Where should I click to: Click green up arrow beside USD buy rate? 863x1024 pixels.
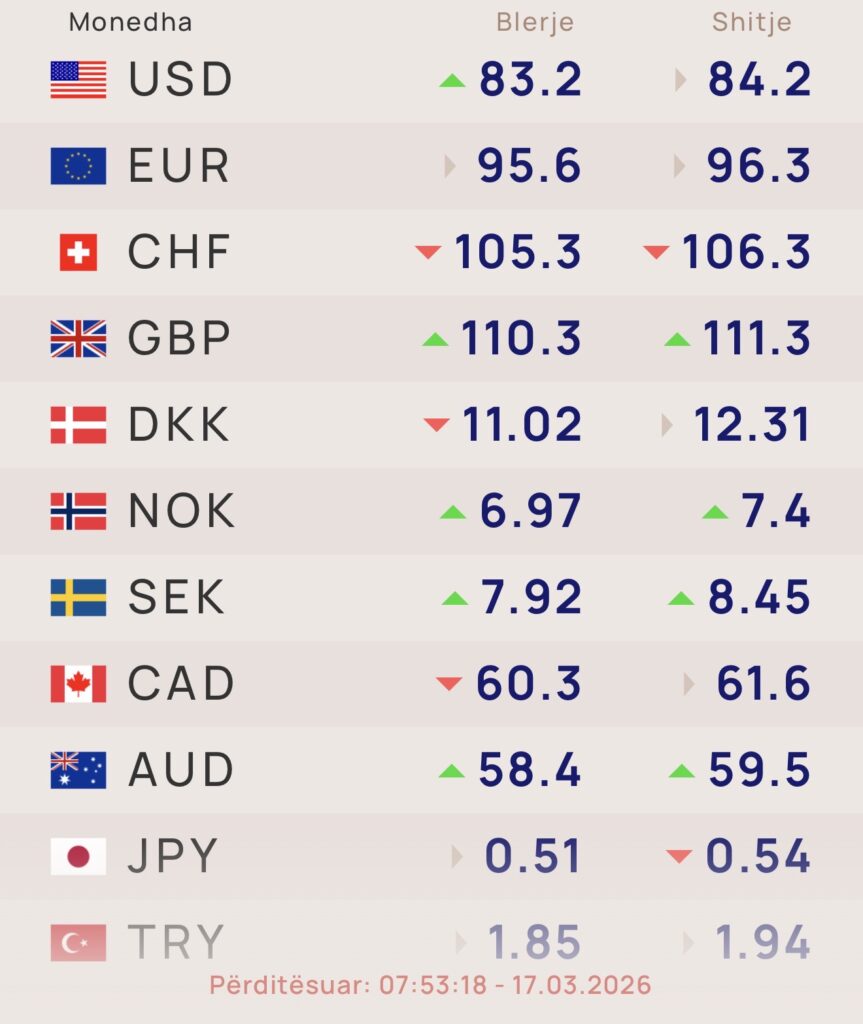[x=452, y=80]
